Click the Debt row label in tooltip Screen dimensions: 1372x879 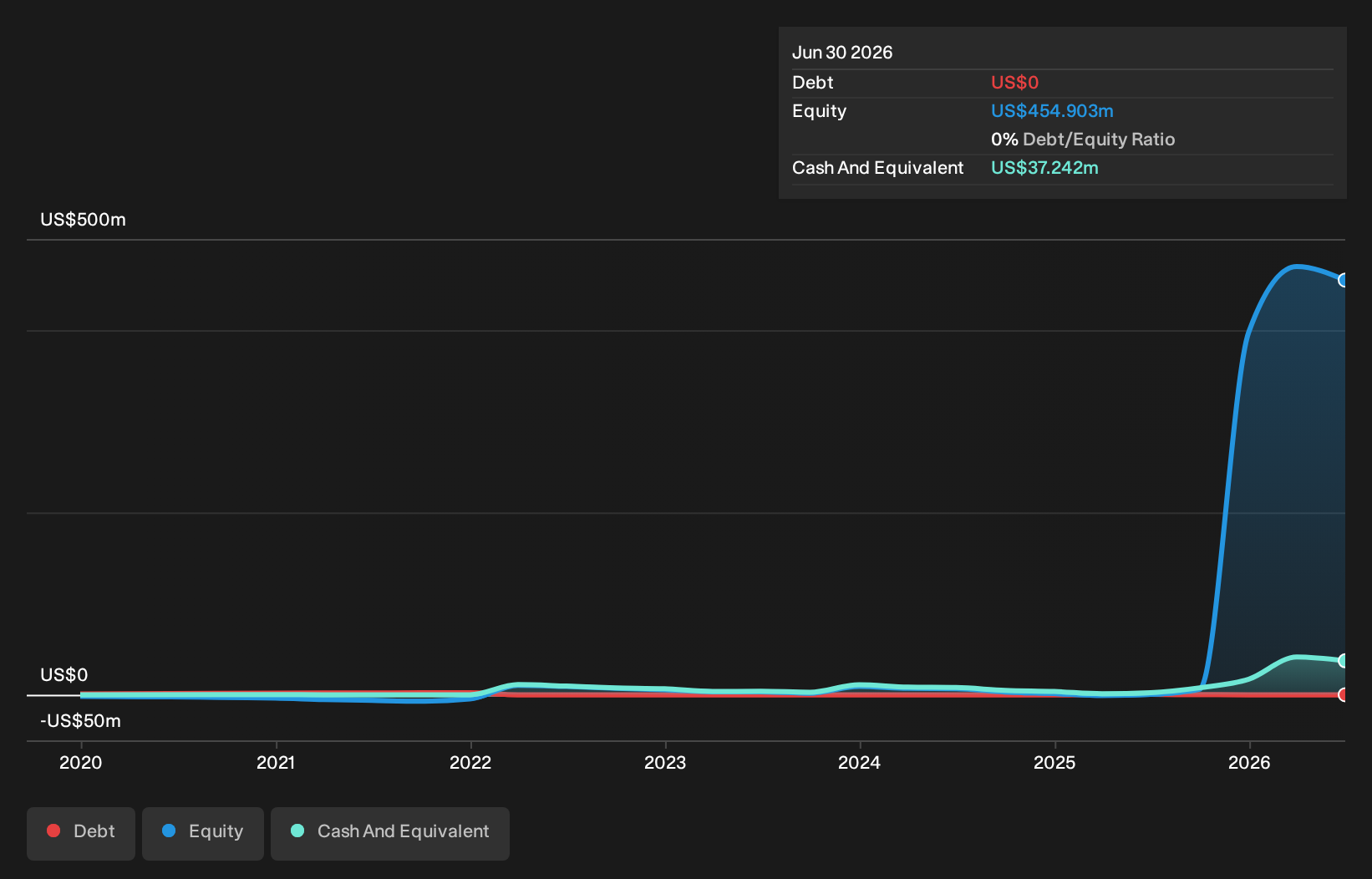pos(812,83)
